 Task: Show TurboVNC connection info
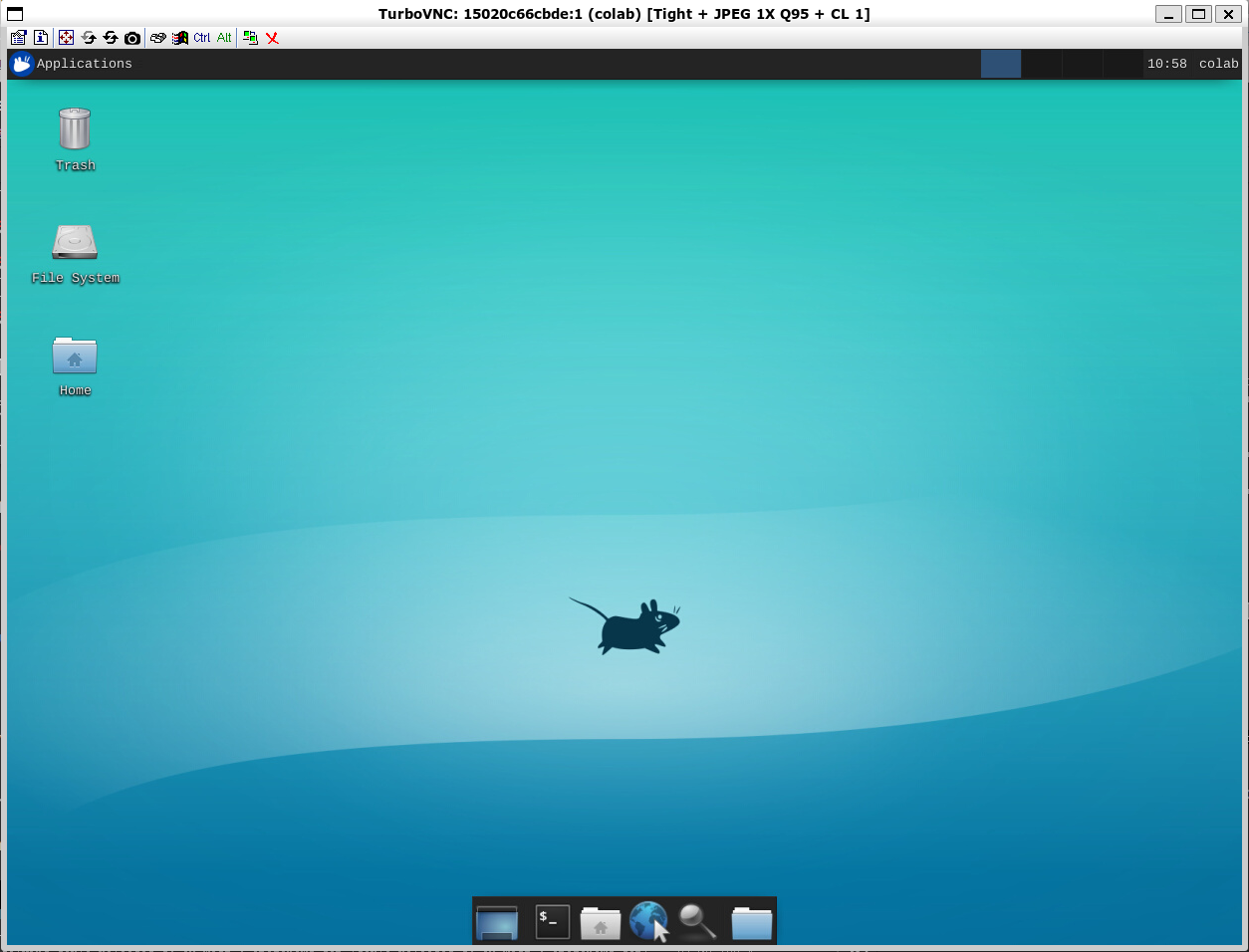[x=41, y=38]
